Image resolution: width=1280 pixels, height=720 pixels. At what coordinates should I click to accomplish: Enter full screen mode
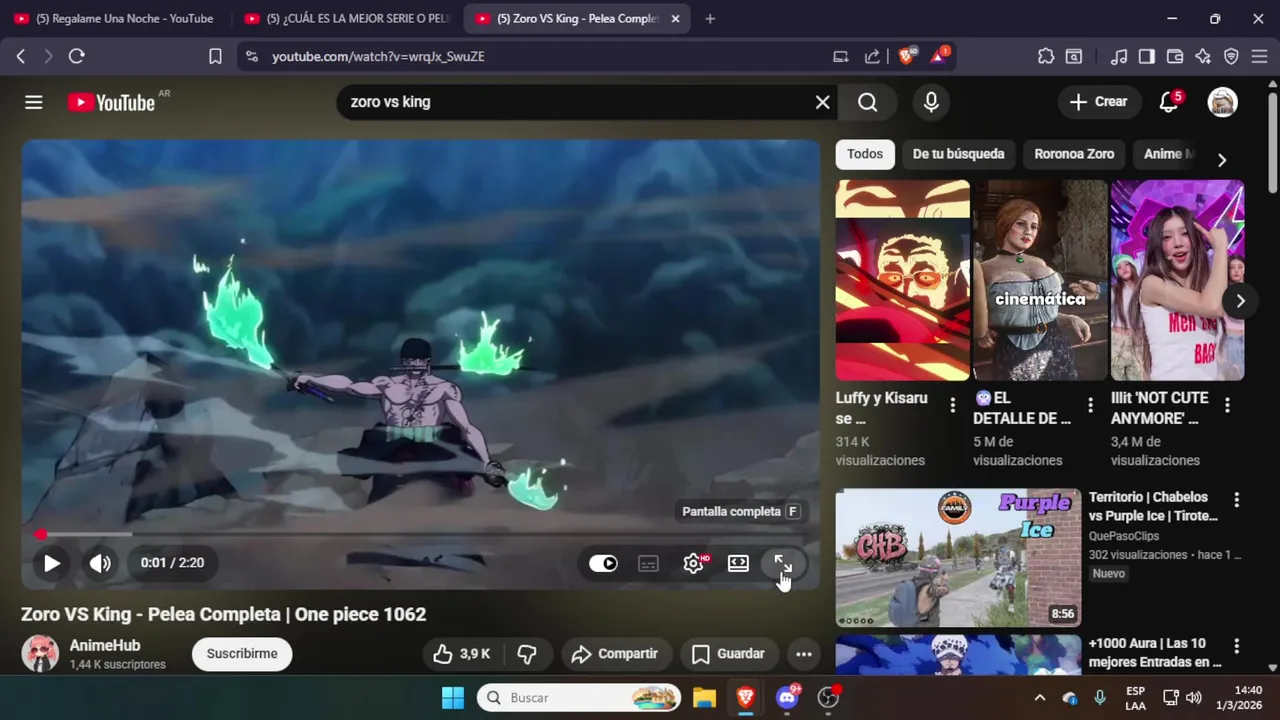click(783, 564)
